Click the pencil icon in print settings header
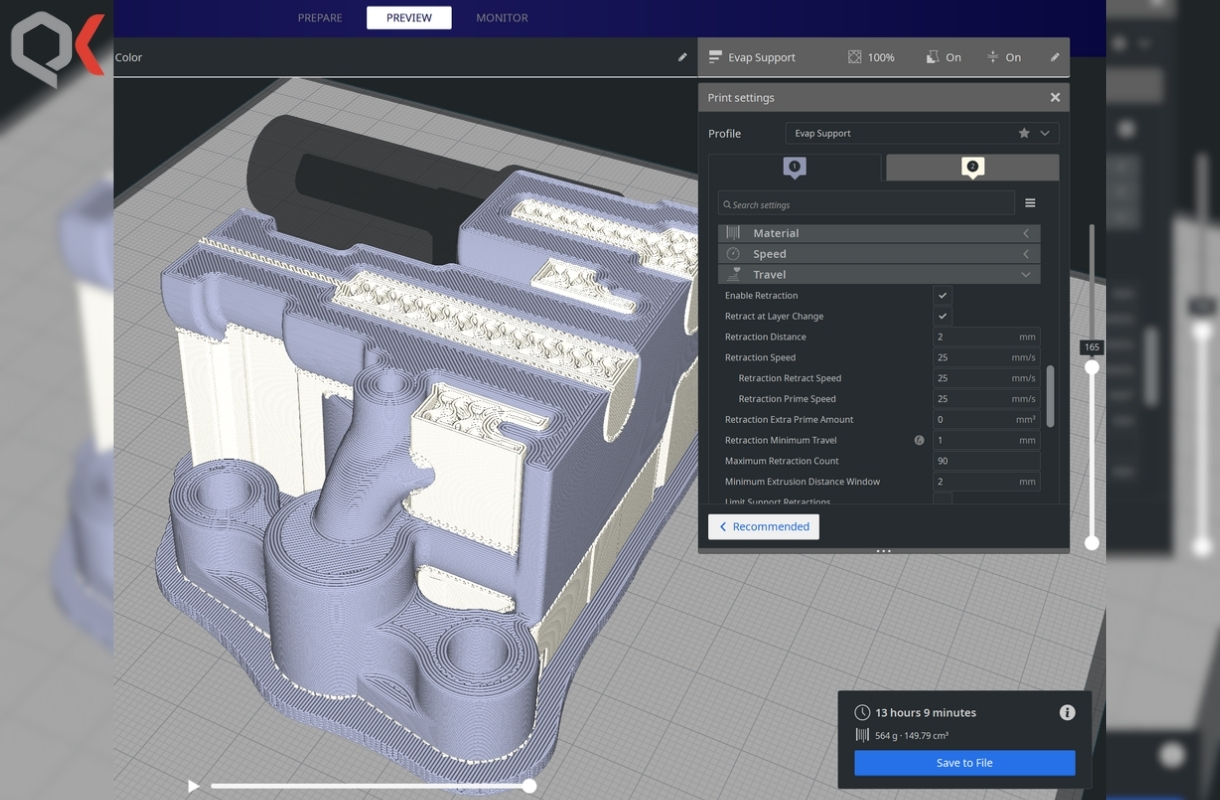Screen dimensions: 1220x800 [1054, 57]
